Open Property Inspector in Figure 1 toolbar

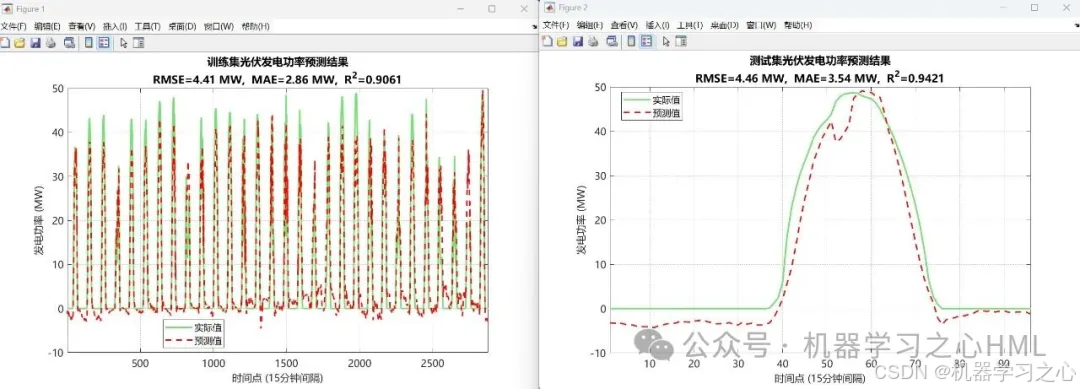138,43
